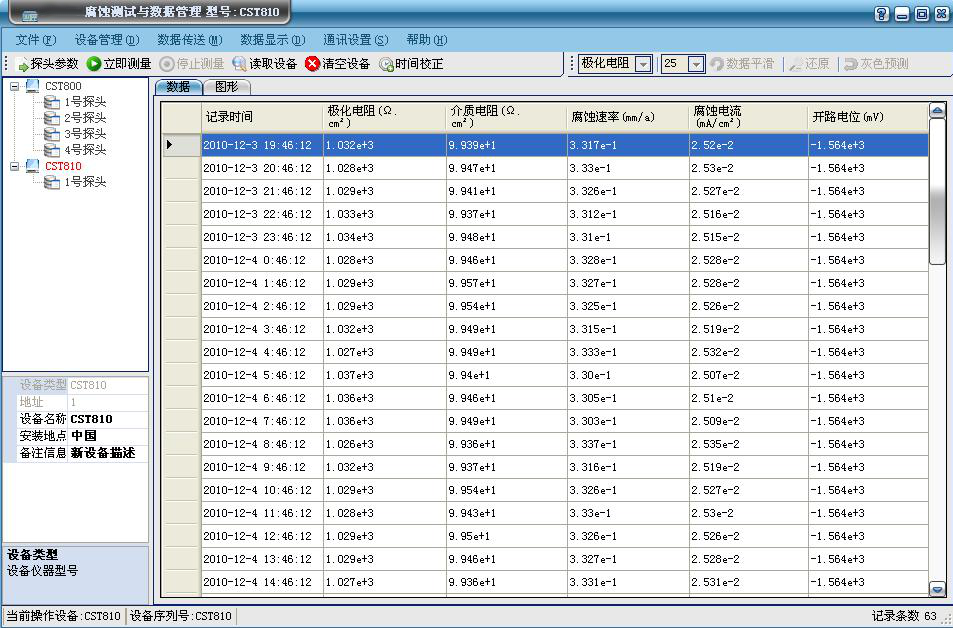Screen dimensions: 953x628
Task: Click the 数据平滑 toolbar icon
Action: (717, 64)
